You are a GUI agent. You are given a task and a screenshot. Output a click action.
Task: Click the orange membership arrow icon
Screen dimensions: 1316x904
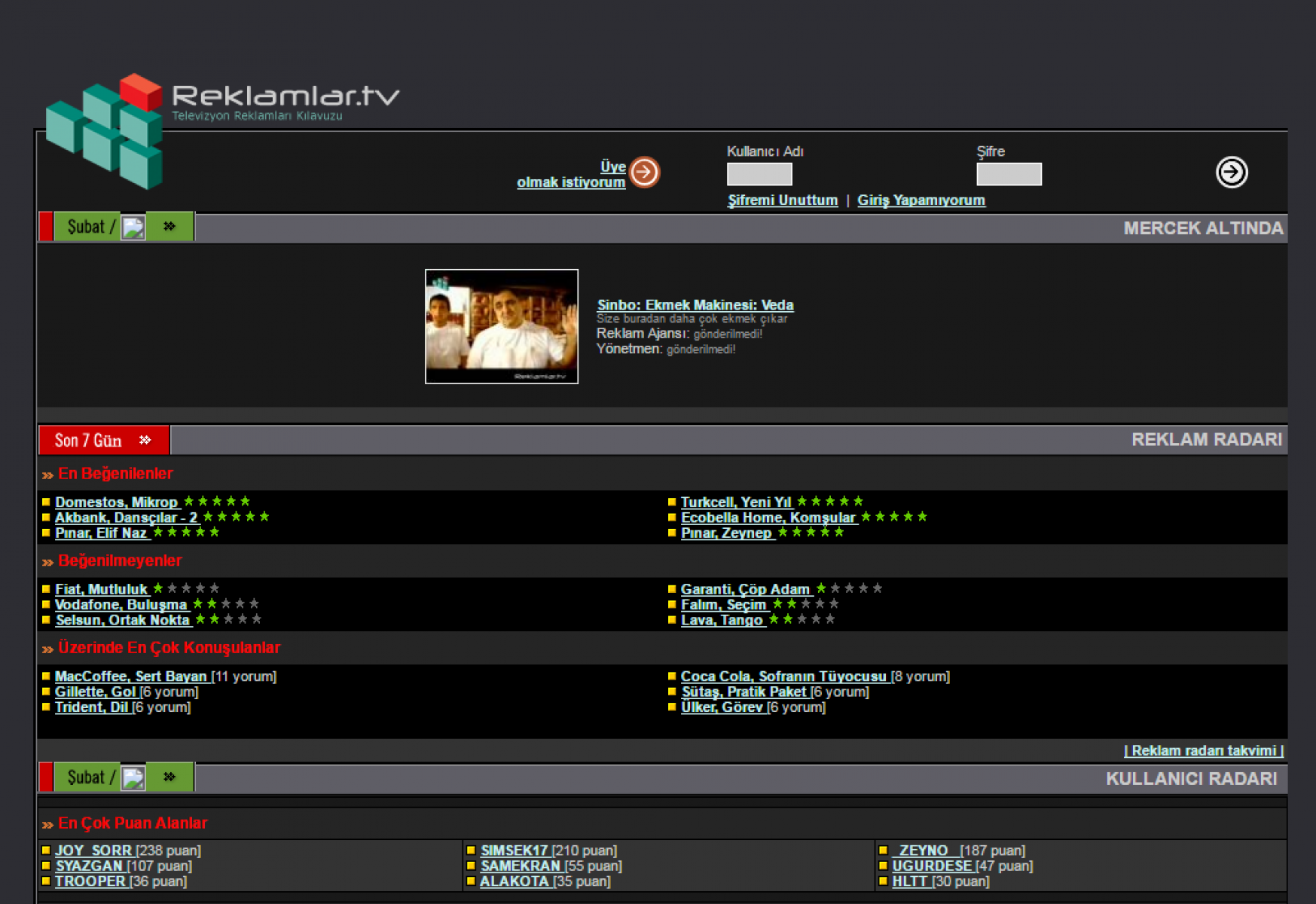pyautogui.click(x=644, y=173)
